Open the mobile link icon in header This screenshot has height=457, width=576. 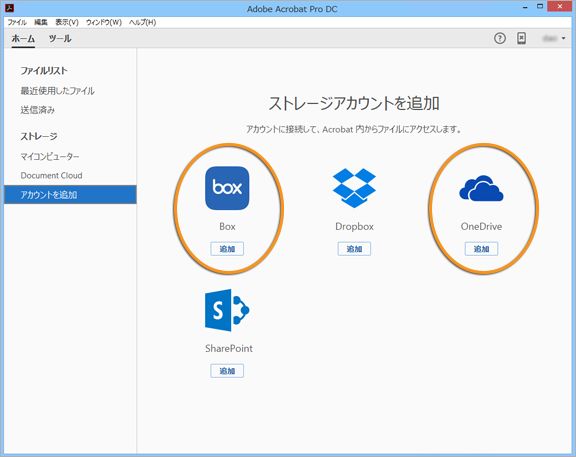[x=521, y=38]
